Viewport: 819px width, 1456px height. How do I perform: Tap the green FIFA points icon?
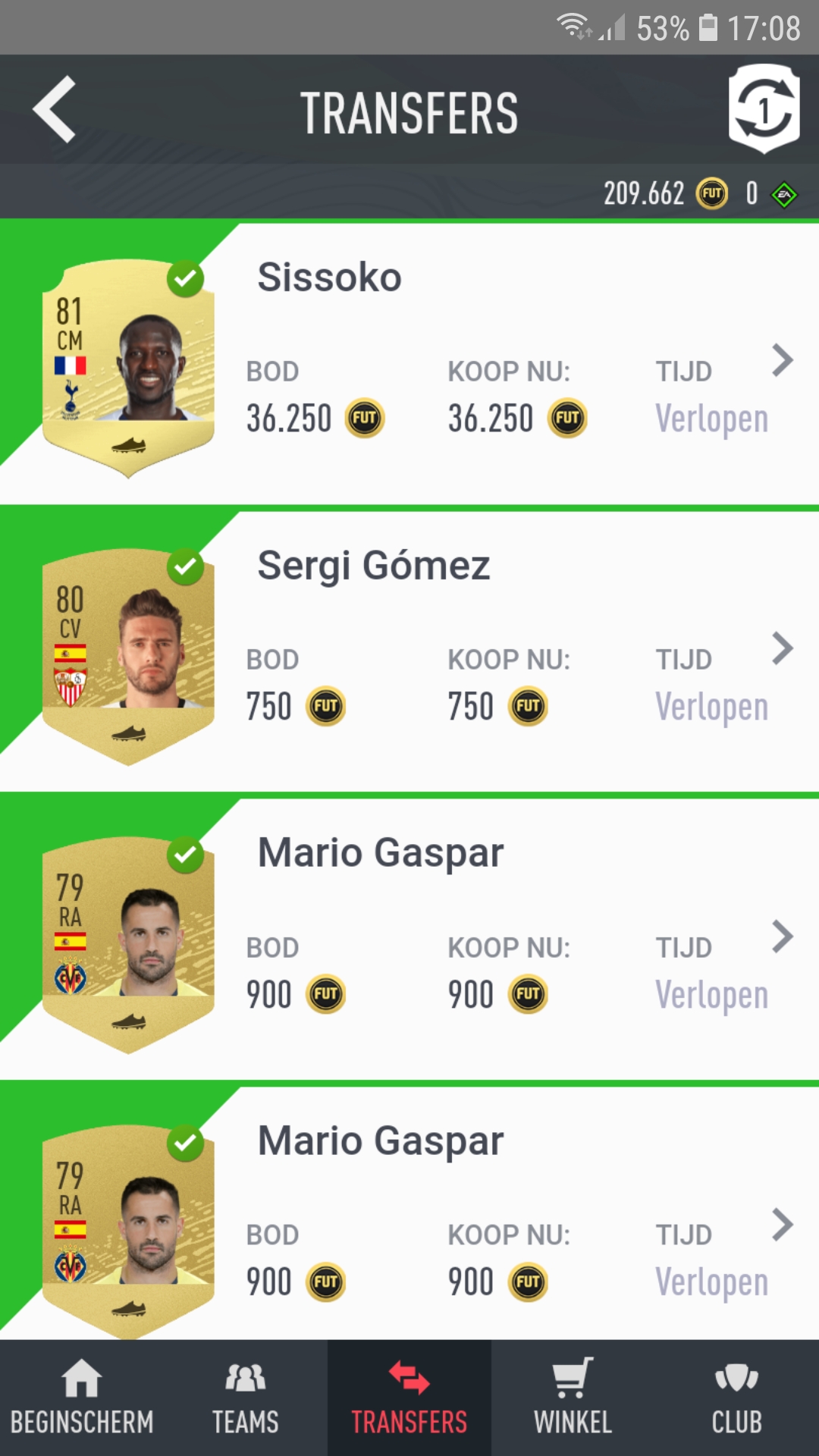coord(784,195)
